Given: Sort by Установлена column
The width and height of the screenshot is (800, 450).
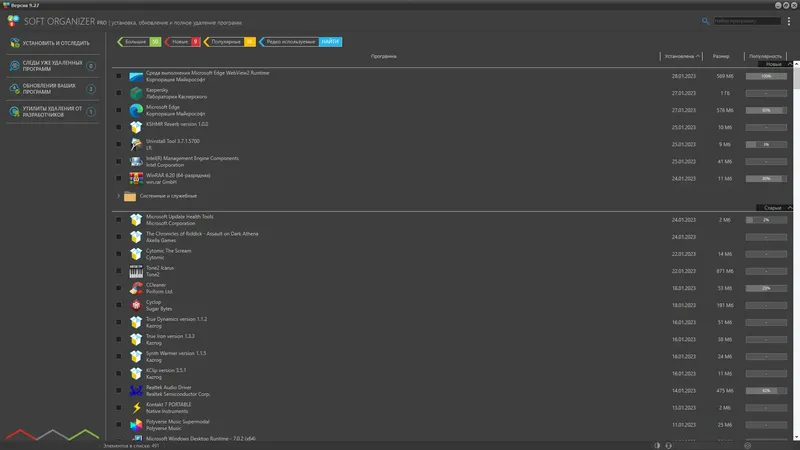Looking at the screenshot, I should (x=682, y=56).
